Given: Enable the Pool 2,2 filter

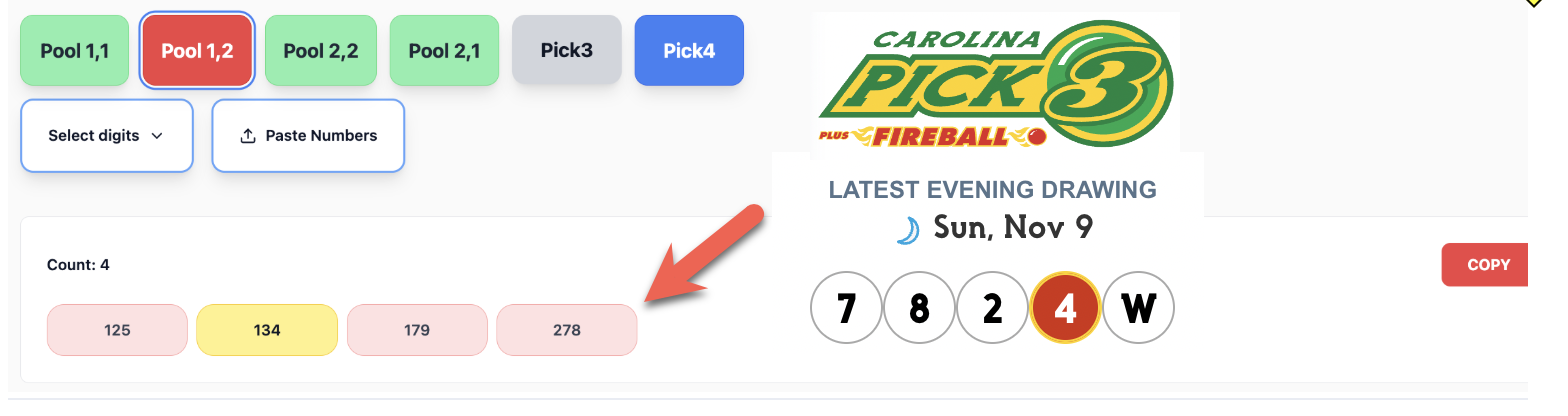Looking at the screenshot, I should (320, 51).
